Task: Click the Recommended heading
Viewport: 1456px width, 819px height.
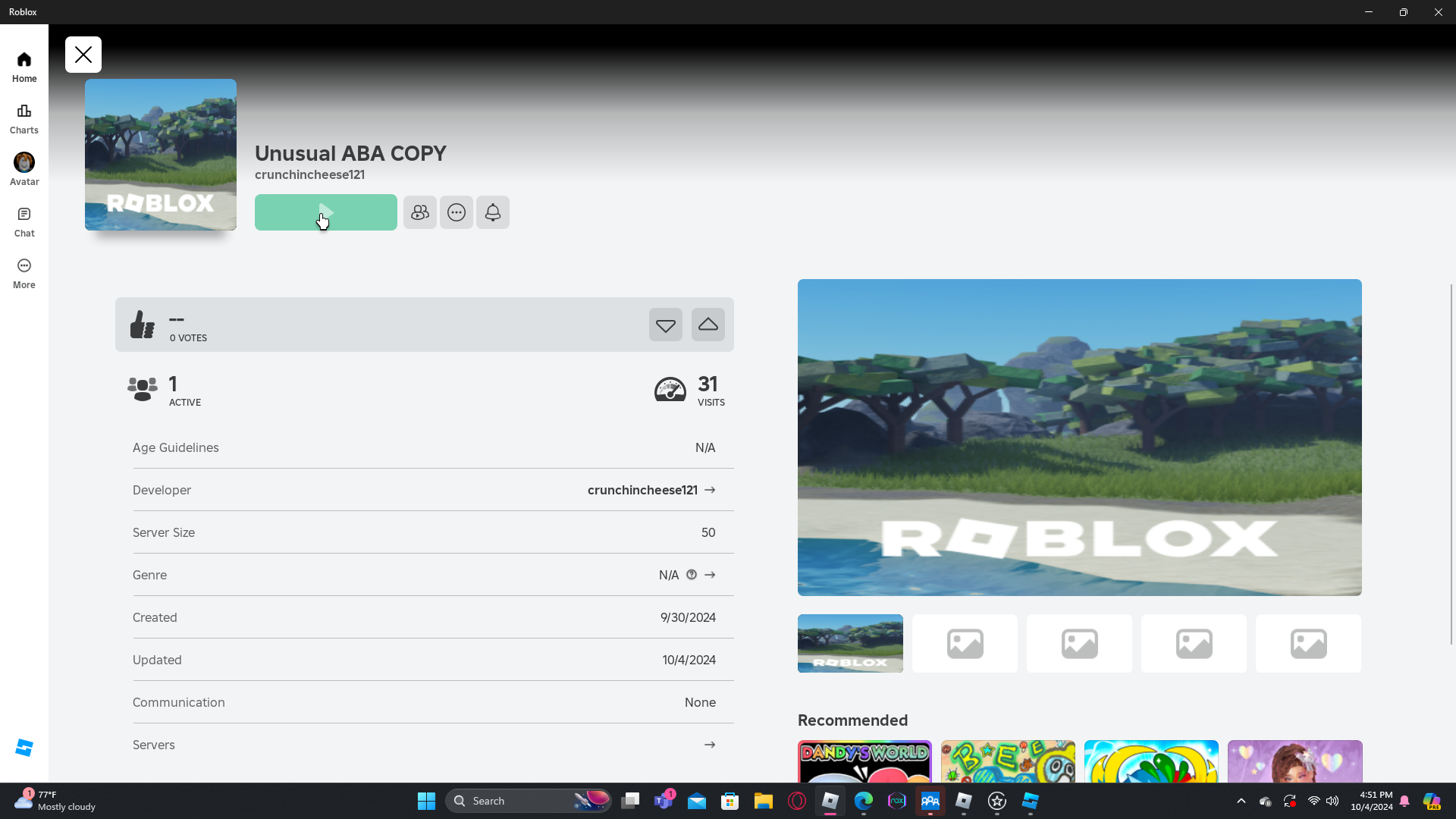Action: [852, 720]
